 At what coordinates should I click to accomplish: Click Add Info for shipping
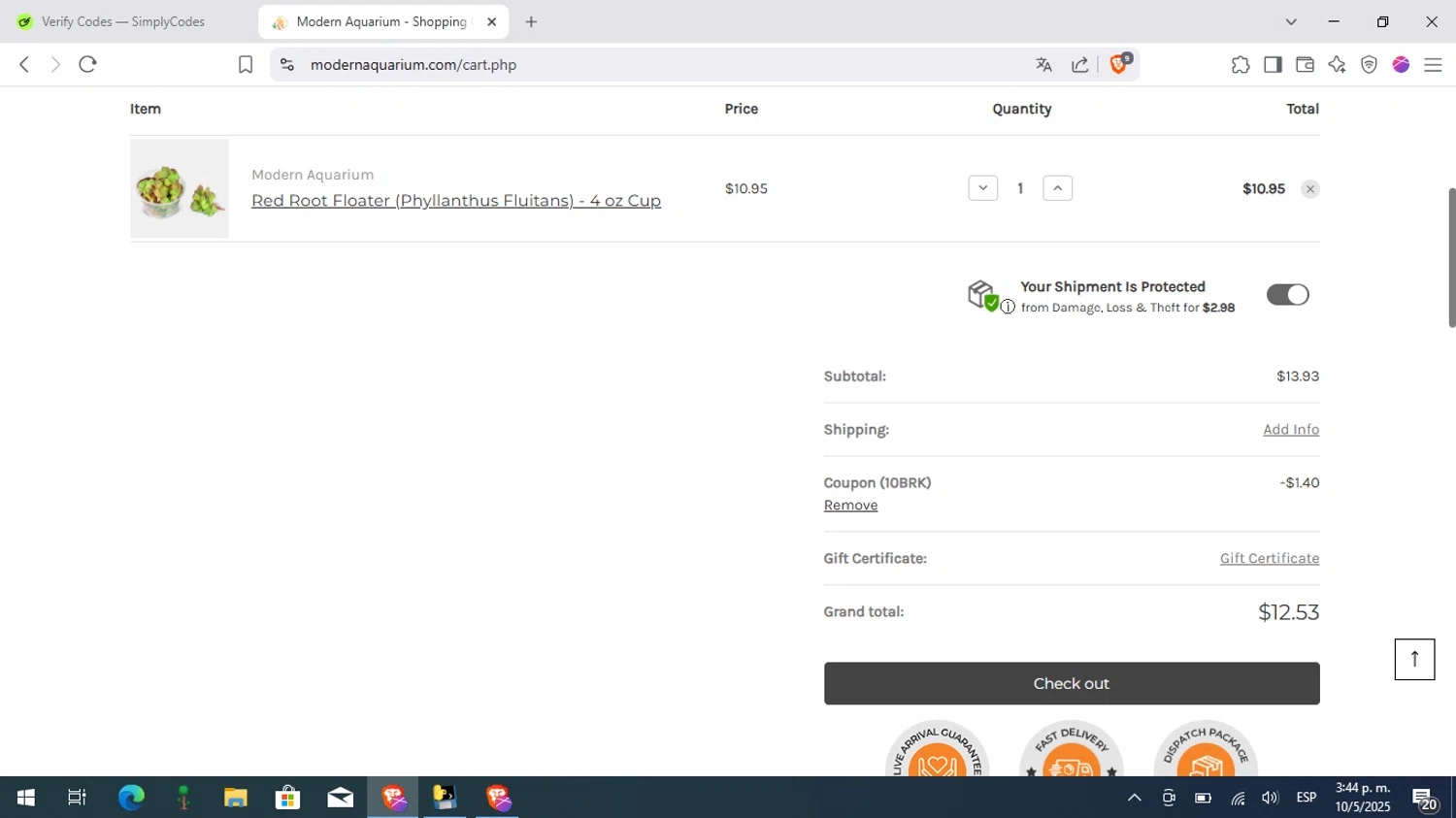pos(1290,429)
